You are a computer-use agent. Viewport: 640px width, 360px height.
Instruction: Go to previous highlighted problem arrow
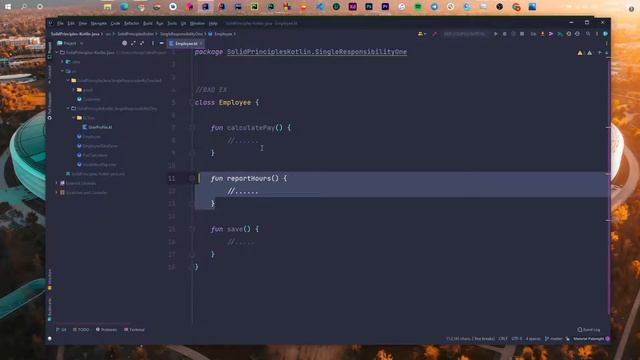600,53
